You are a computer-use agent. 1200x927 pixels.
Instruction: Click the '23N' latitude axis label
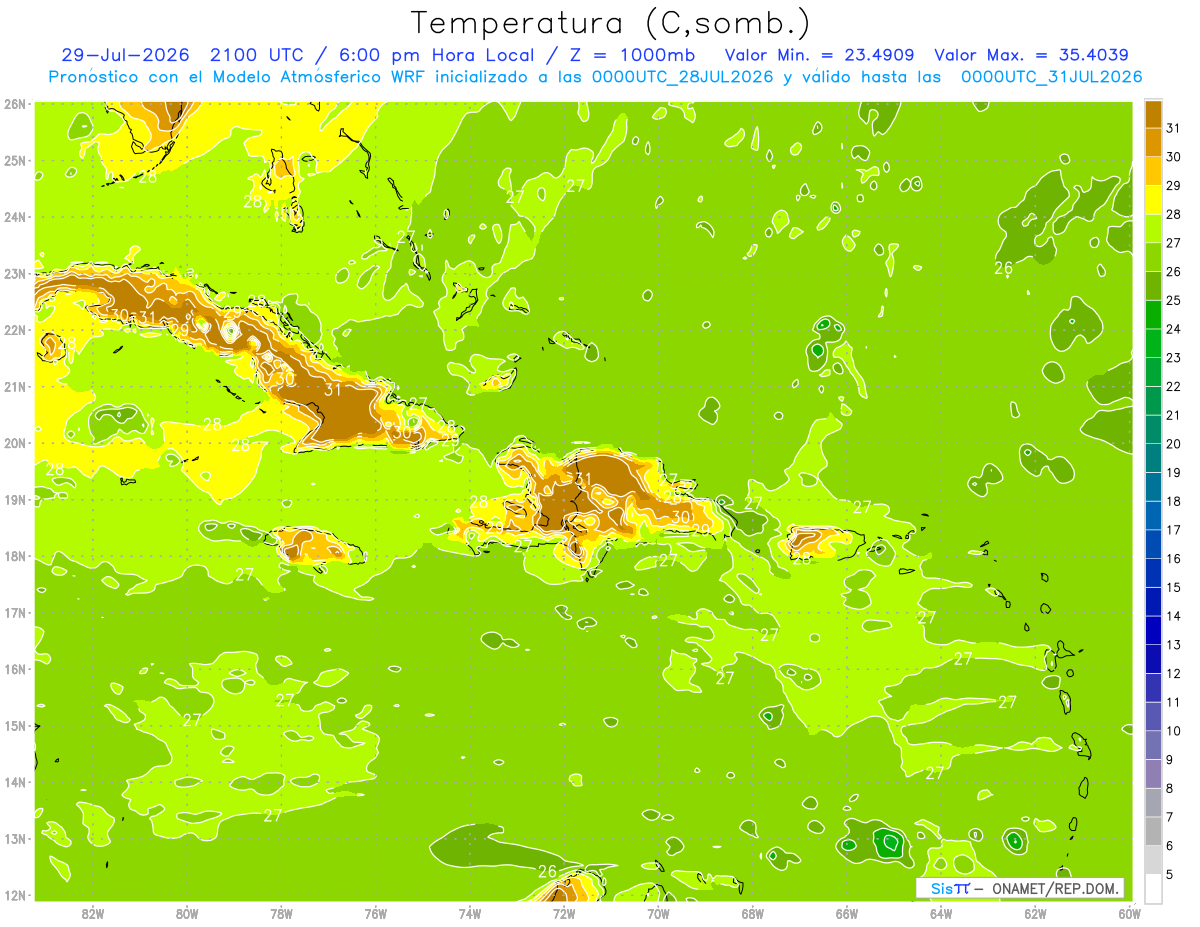pyautogui.click(x=14, y=273)
